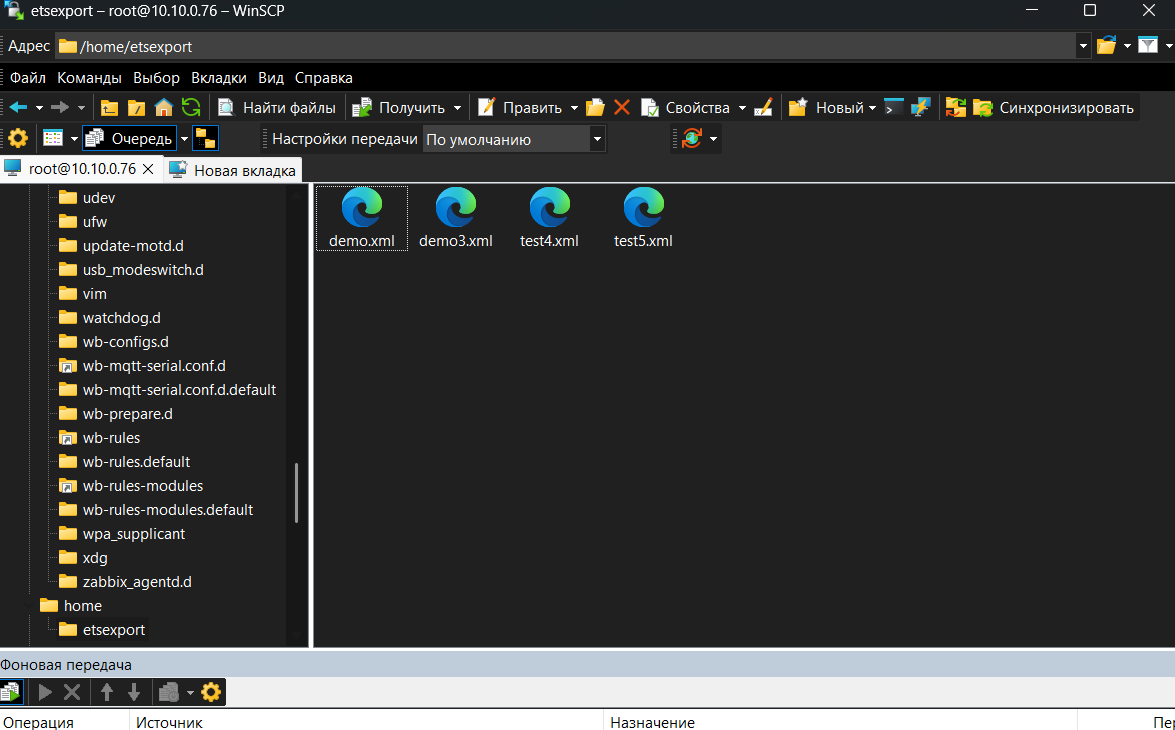Select the wb-rules folder in tree
This screenshot has height=730, width=1175.
coord(111,438)
